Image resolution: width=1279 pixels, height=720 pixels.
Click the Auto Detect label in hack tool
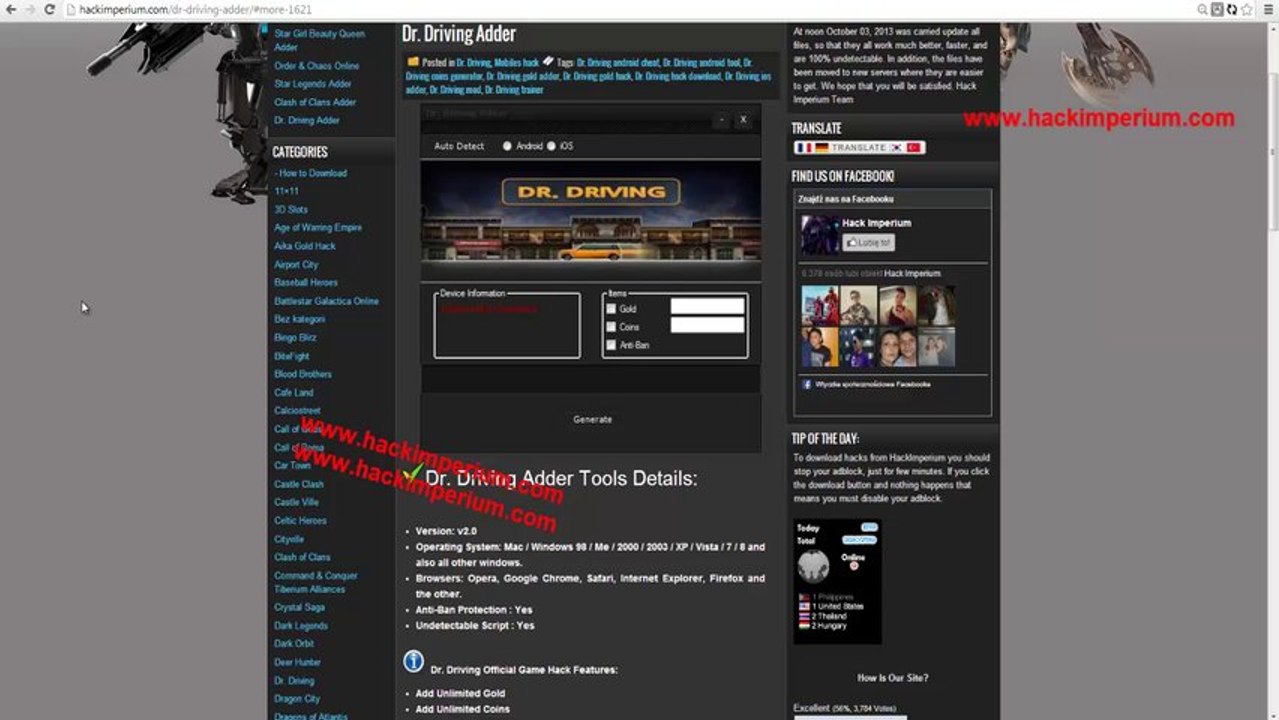point(459,146)
